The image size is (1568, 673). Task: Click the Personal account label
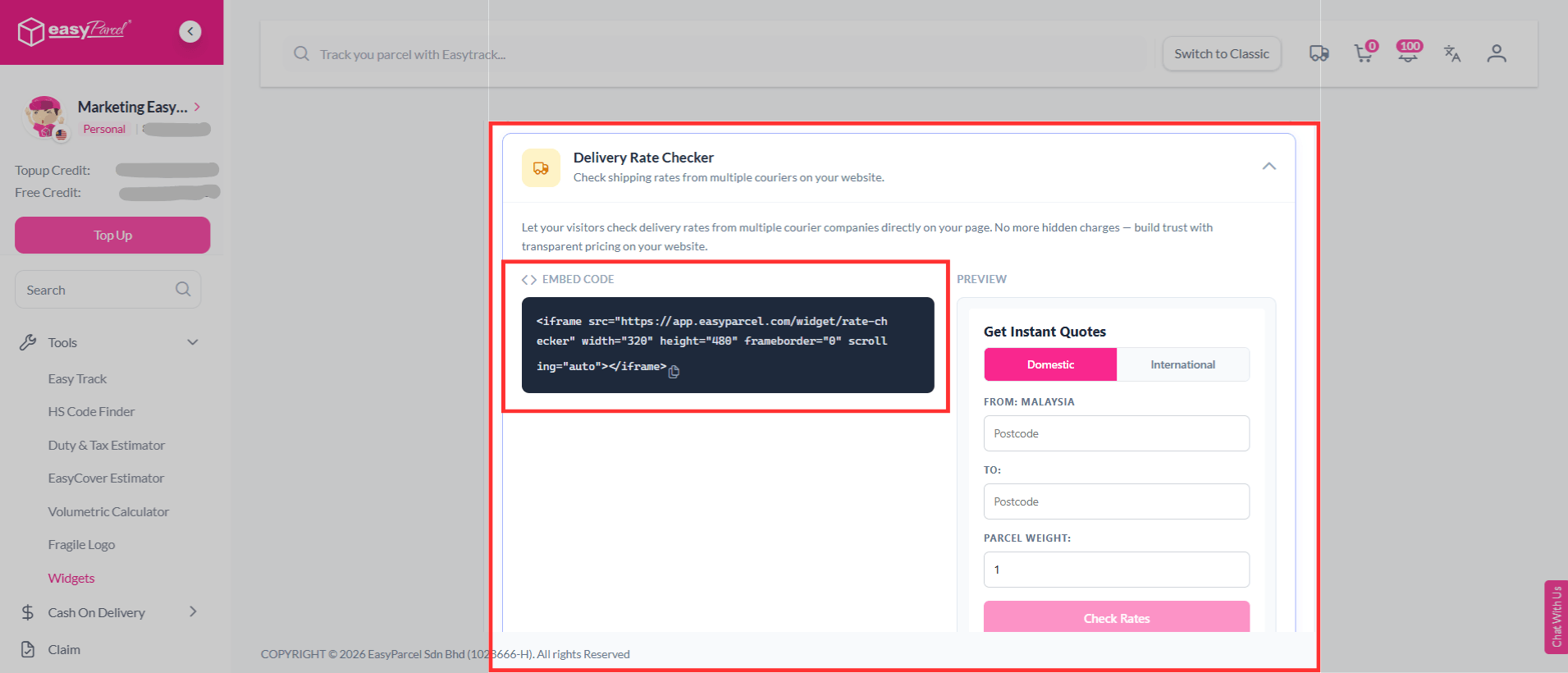pos(104,129)
